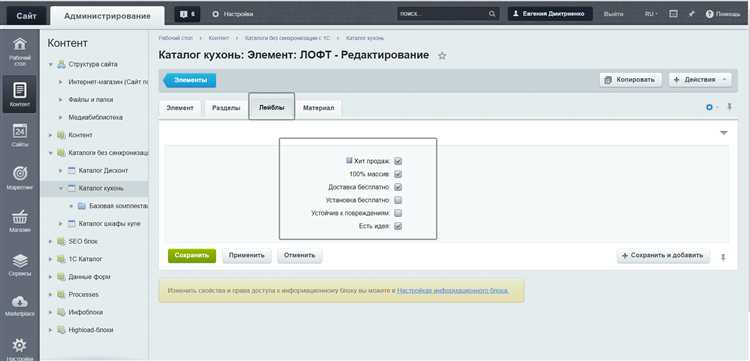The image size is (750, 361).
Task: Click Каталоги без синхронизации breadcrumb
Action: tap(286, 38)
